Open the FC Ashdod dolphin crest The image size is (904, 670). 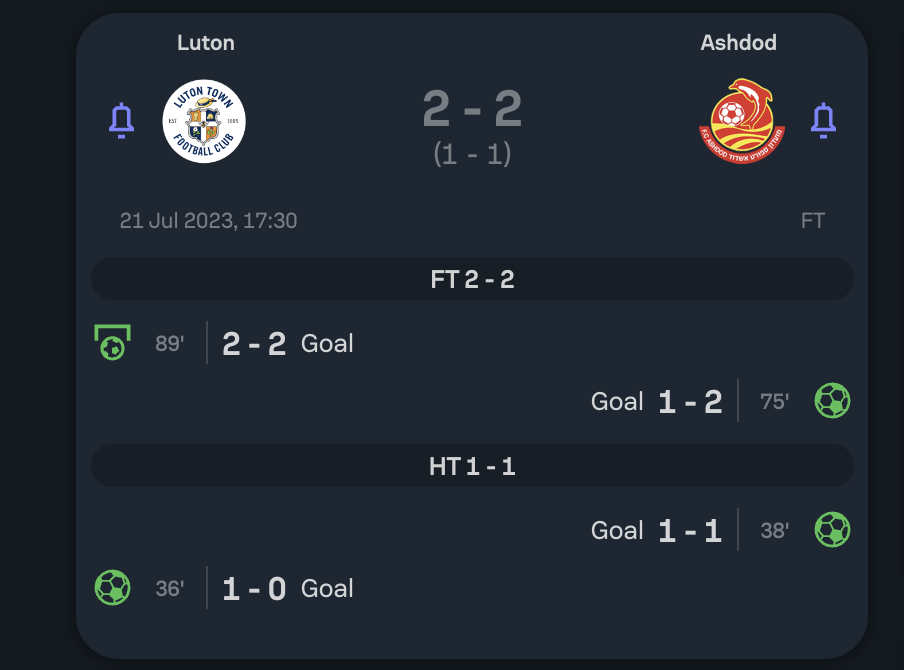tap(742, 121)
